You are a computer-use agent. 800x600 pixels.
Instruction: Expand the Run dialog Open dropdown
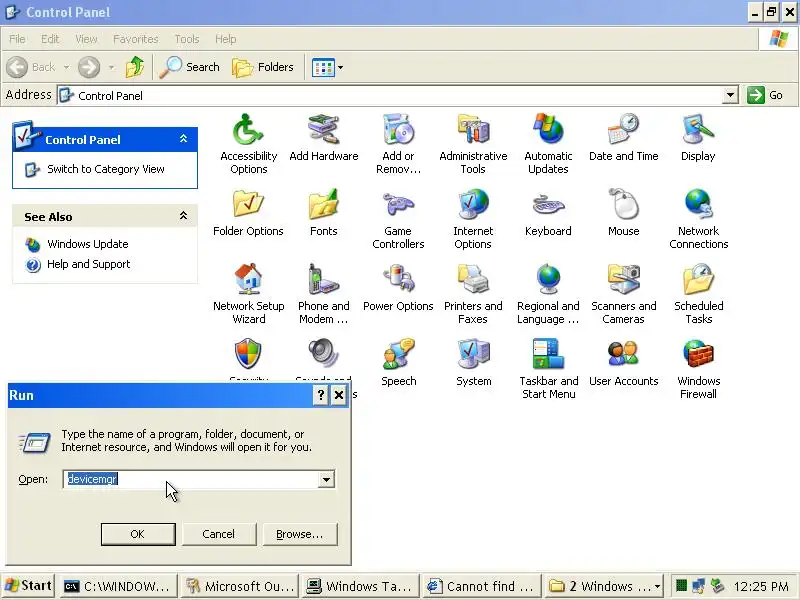click(326, 479)
